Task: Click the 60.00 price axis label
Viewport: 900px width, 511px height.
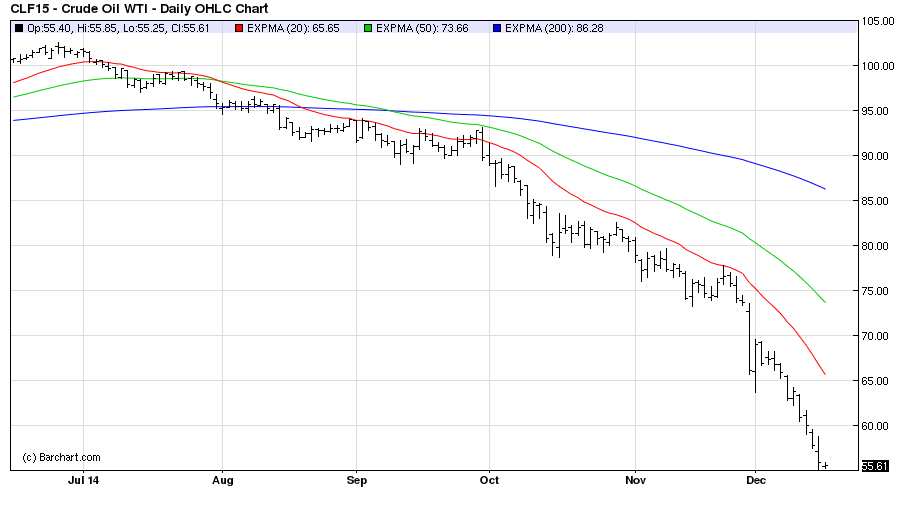Action: 877,426
